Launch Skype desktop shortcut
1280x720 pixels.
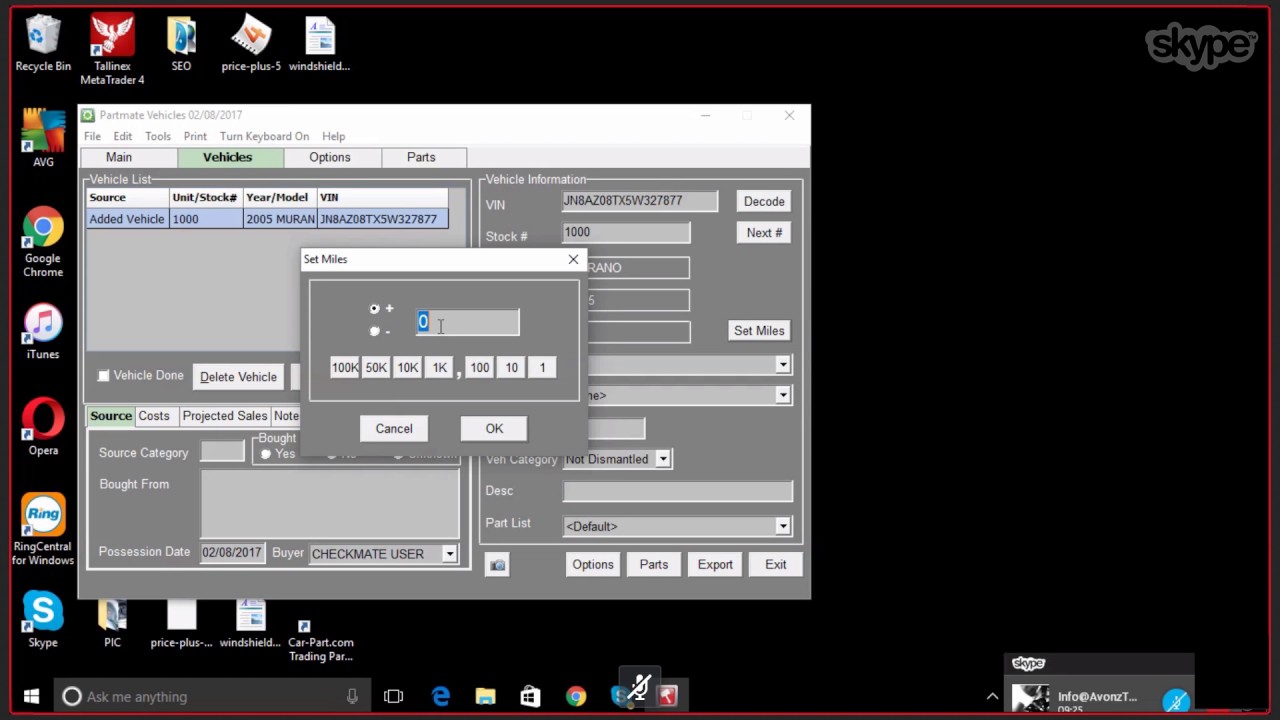[43, 620]
